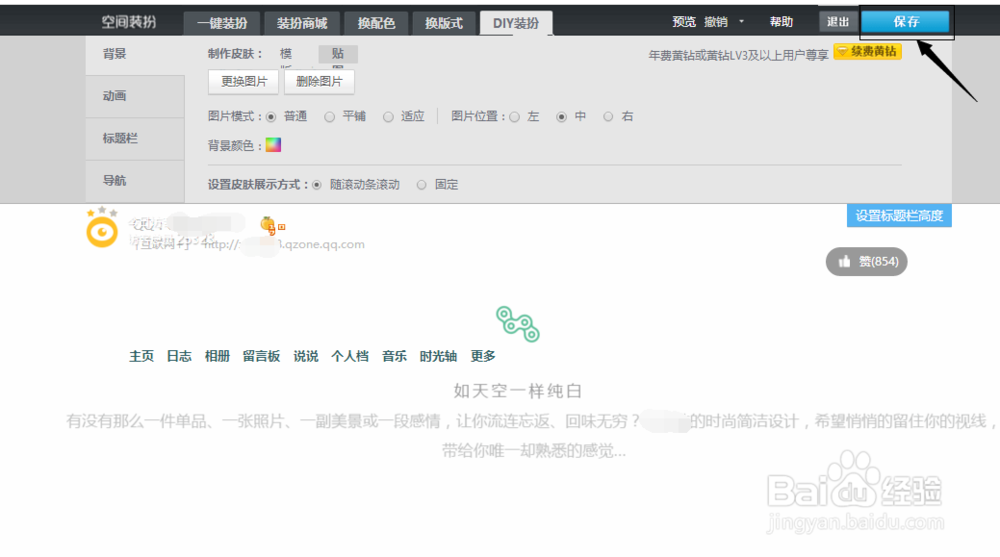Open the 撤销 dropdown arrow
Screen dimensions: 1000x557
coord(741,22)
